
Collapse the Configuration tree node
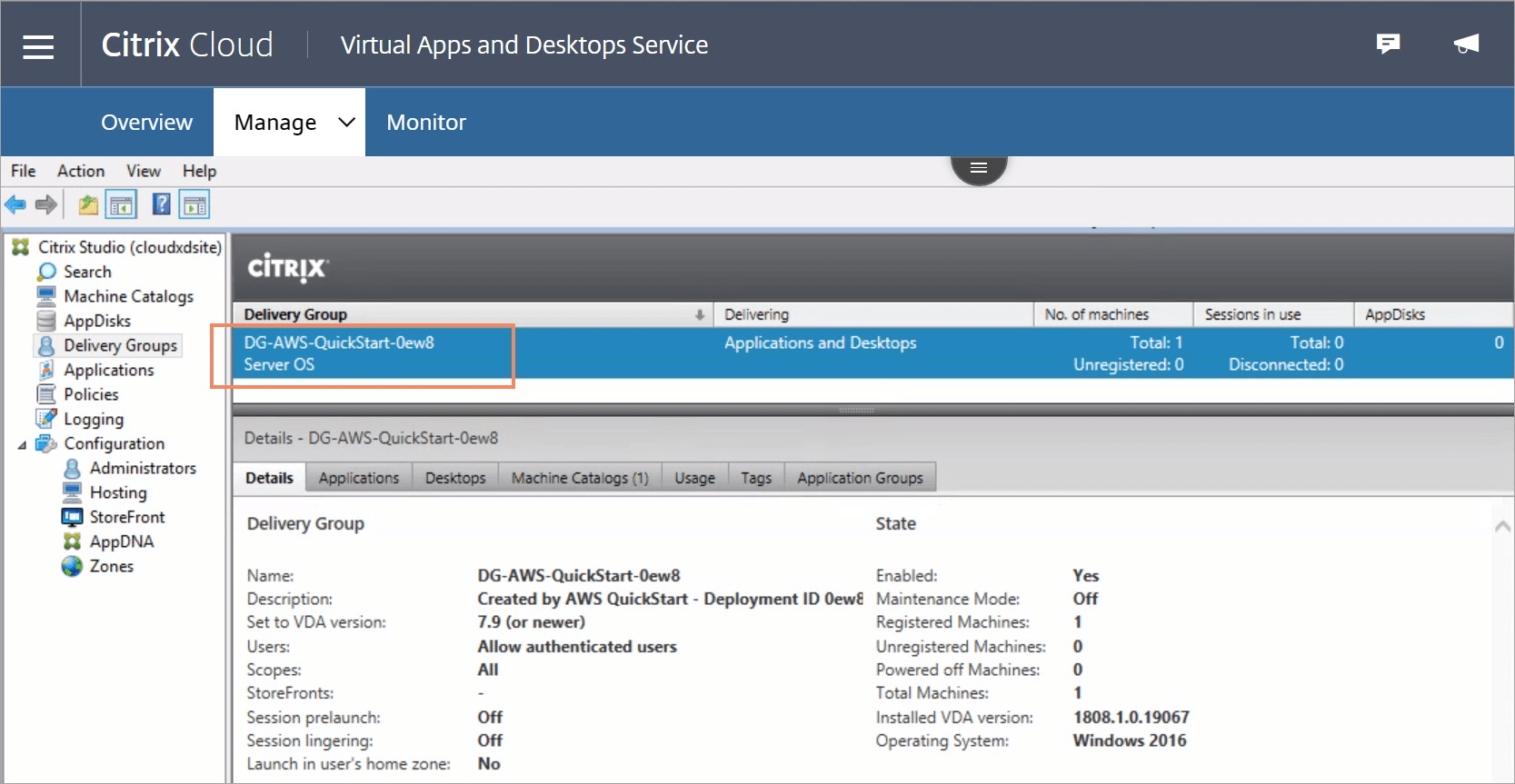click(x=22, y=444)
